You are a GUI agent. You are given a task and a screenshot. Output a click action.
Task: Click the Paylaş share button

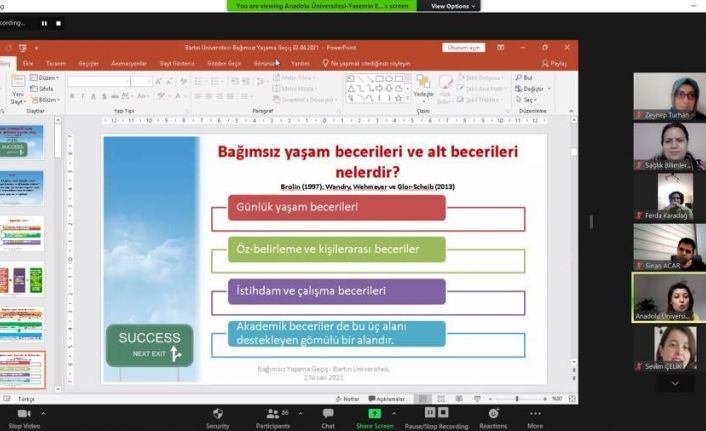(x=552, y=62)
